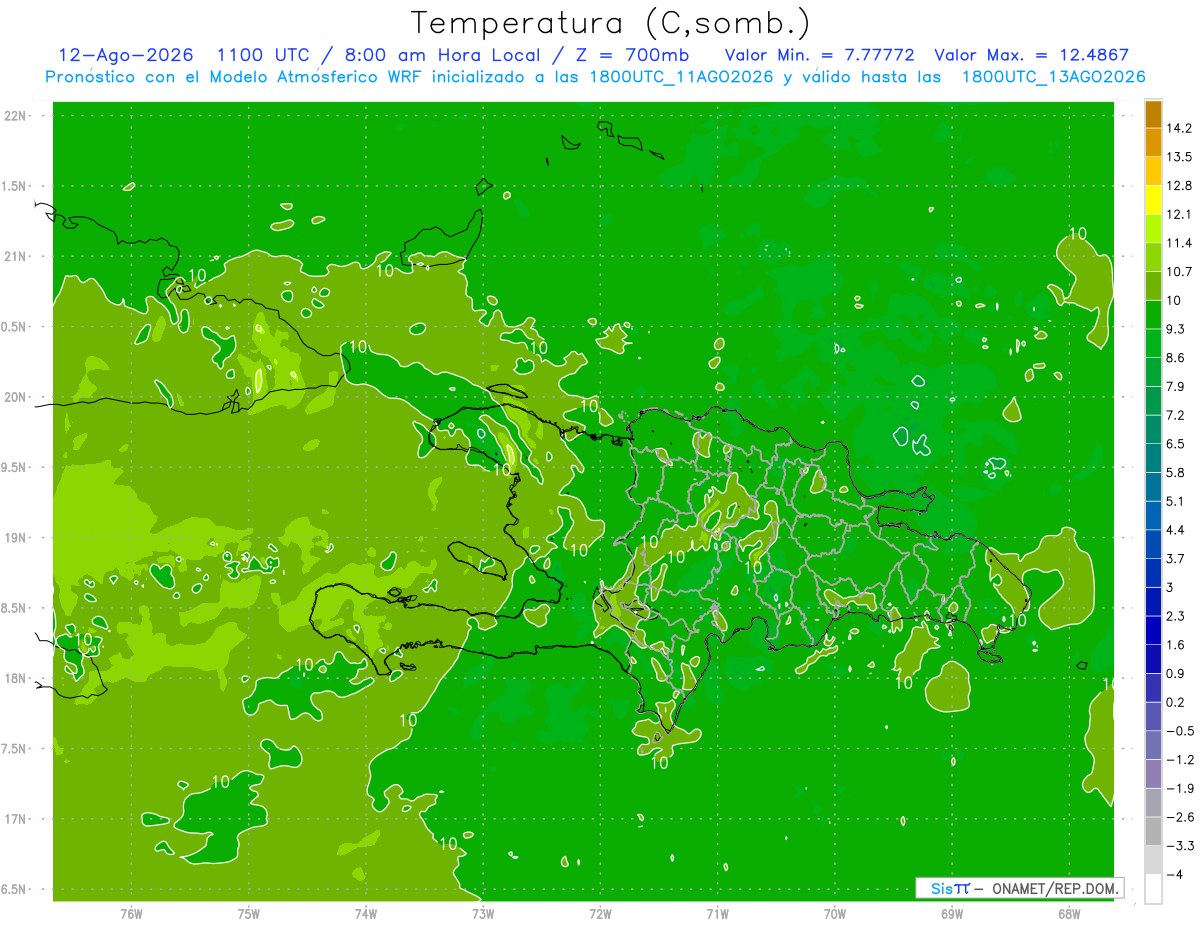Click the 69W longitude axis label
Image resolution: width=1200 pixels, height=927 pixels.
(951, 913)
